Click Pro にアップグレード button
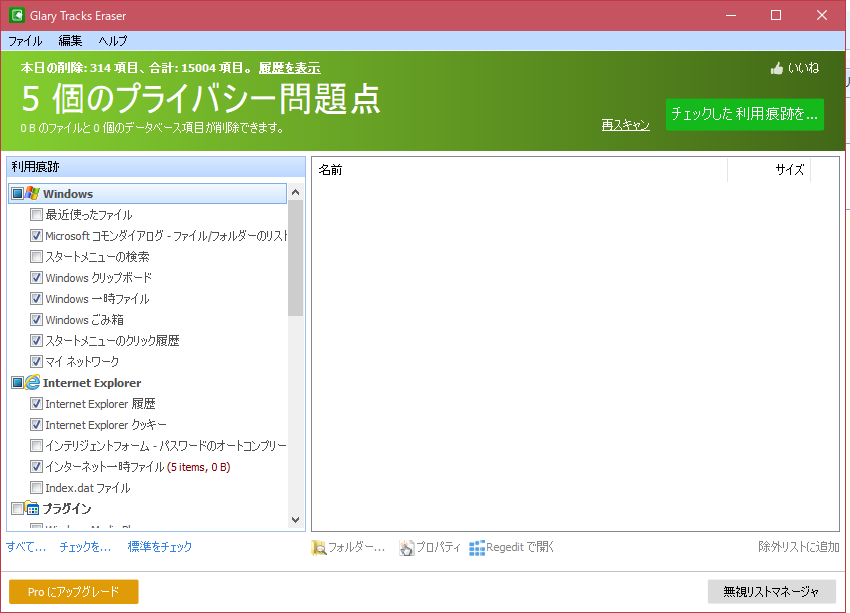 coord(74,592)
